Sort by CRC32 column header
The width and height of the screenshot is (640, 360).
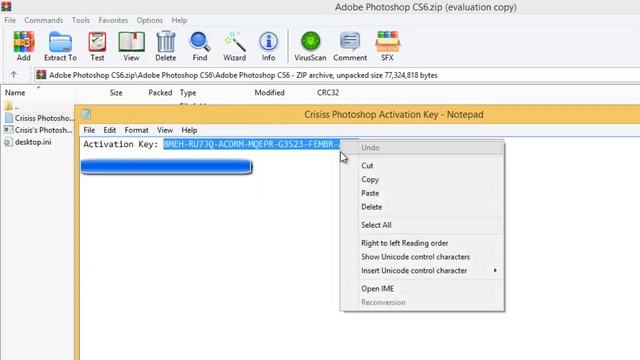pyautogui.click(x=328, y=93)
